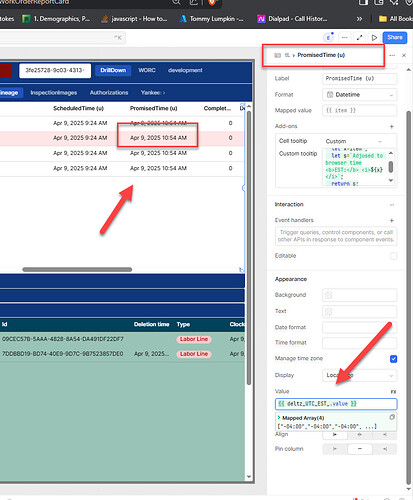The height and width of the screenshot is (500, 413).
Task: Open the Background color picker swatch
Action: coord(329,295)
